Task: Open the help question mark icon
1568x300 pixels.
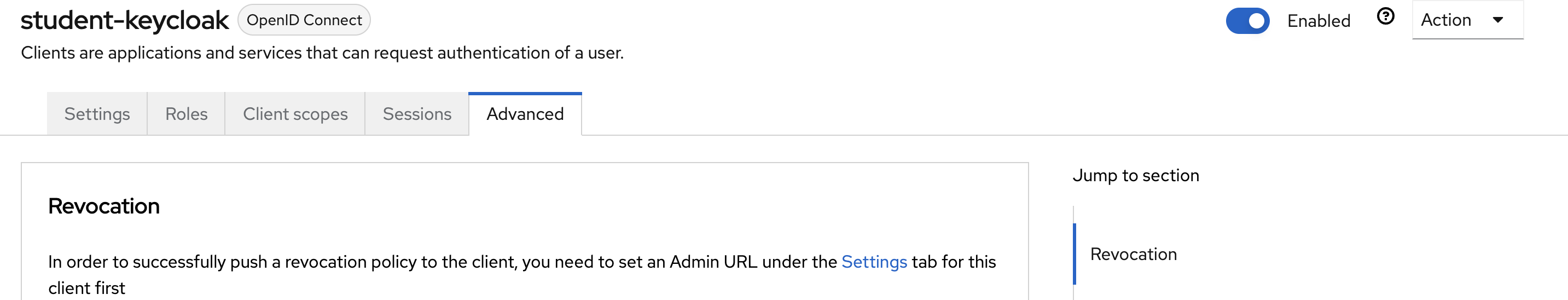Action: (x=1385, y=16)
